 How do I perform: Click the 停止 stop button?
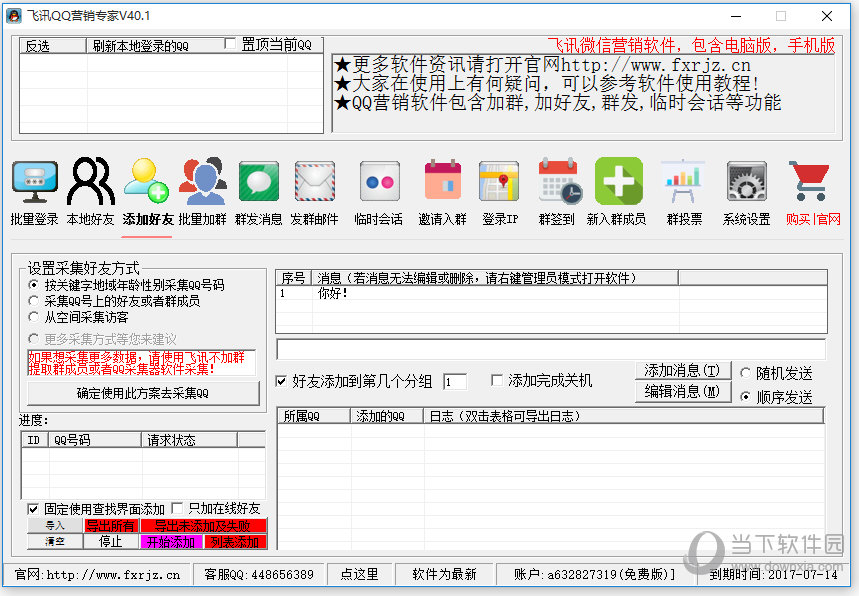point(111,542)
